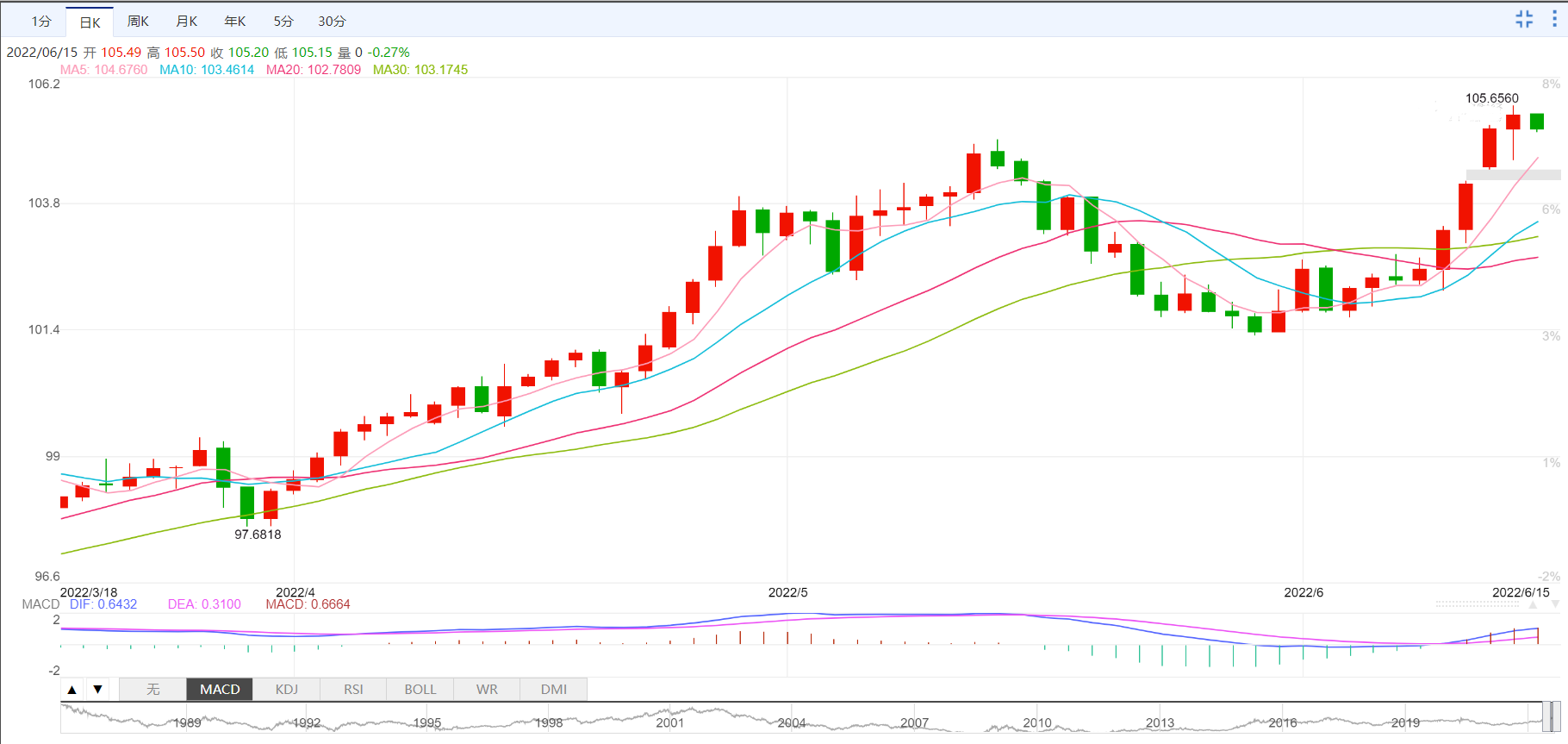
Task: Click the 106.2 price axis label
Action: point(44,84)
